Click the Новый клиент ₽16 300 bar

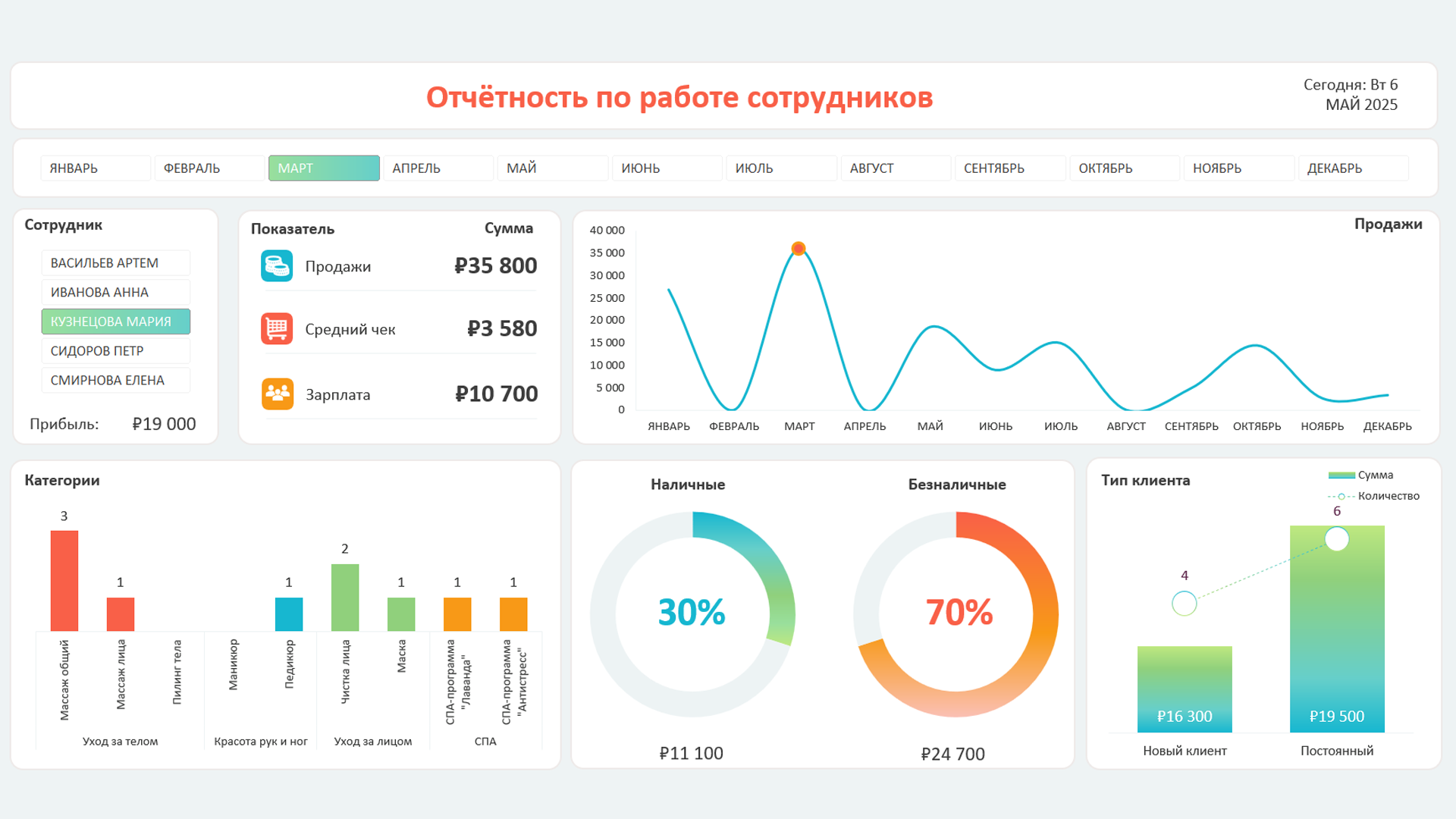[x=1185, y=689]
